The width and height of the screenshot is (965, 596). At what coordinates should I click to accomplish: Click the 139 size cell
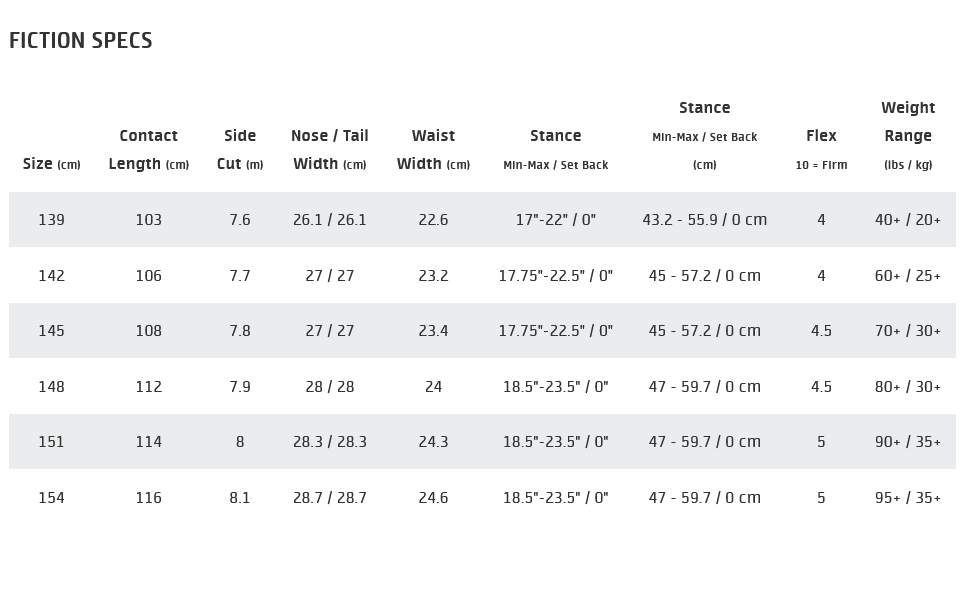51,220
